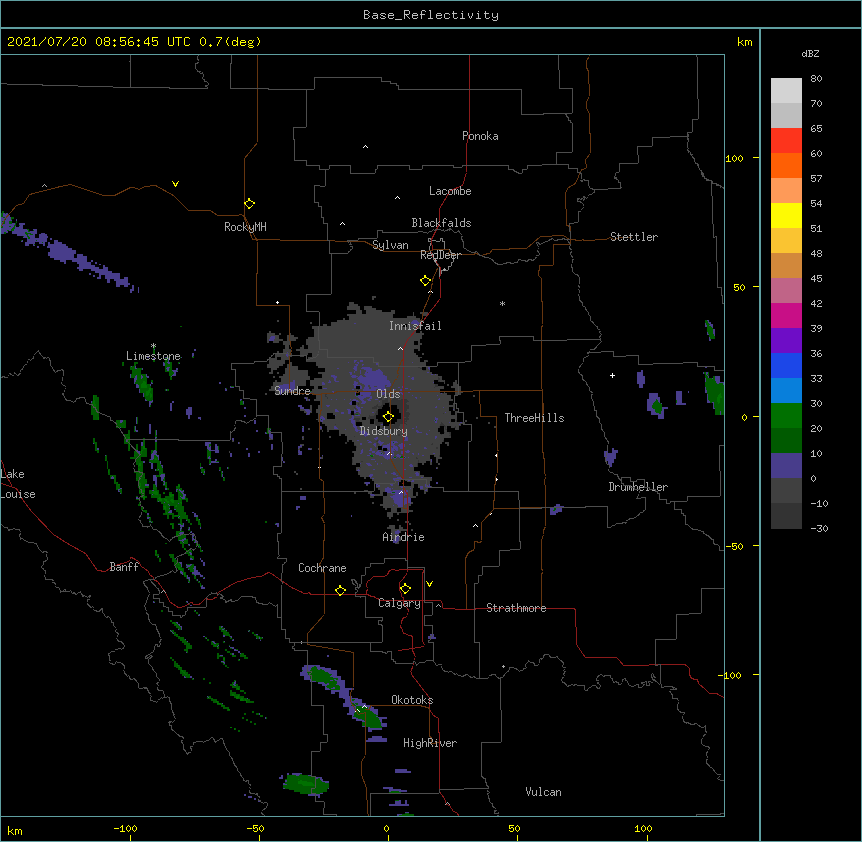The image size is (862, 842).
Task: Click the dBZ legend heading
Action: (x=810, y=54)
